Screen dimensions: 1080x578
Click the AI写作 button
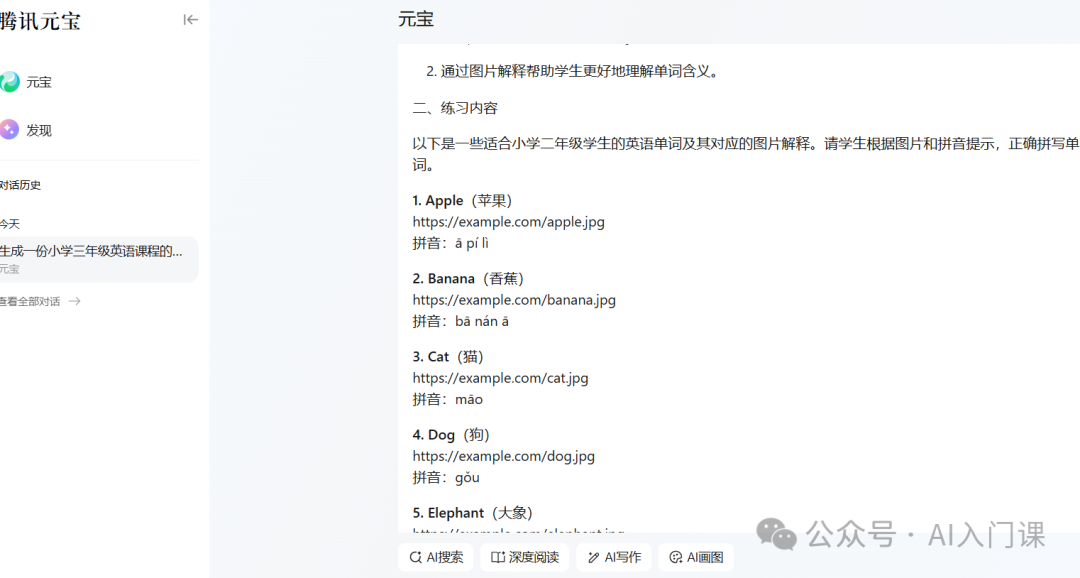(x=614, y=557)
